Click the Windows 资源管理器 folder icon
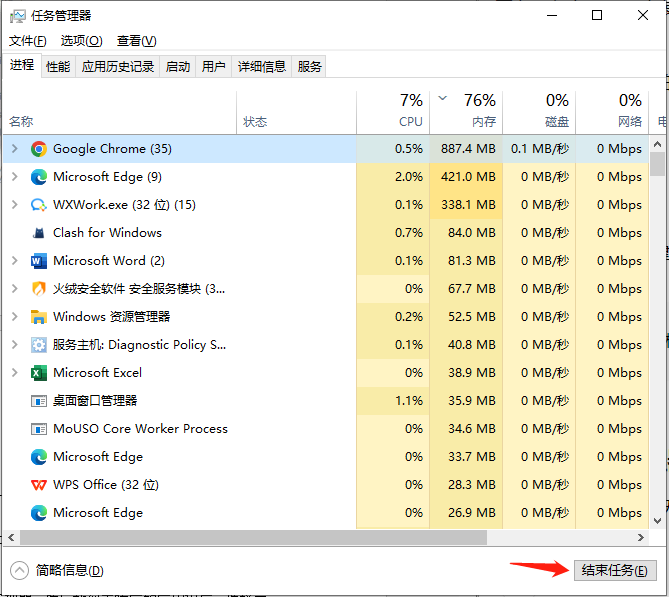The height and width of the screenshot is (597, 669). pos(39,317)
